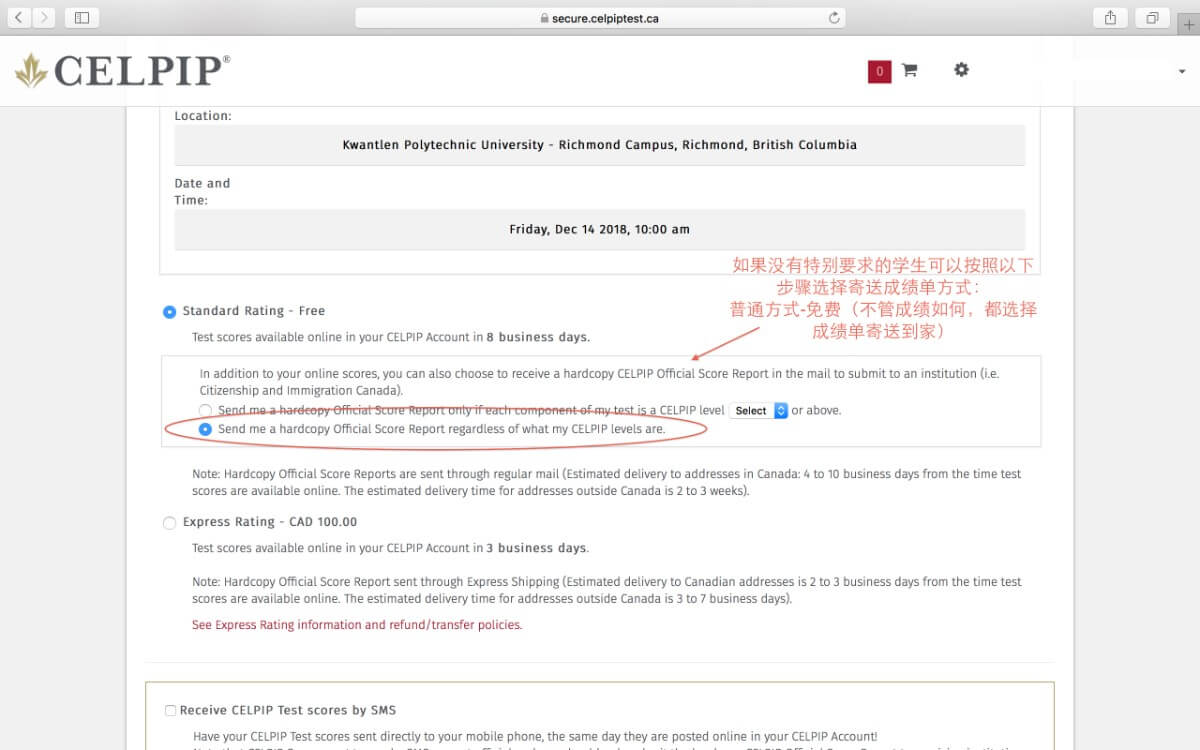Choose hardcopy only if level met option
The image size is (1200, 750).
click(x=205, y=411)
